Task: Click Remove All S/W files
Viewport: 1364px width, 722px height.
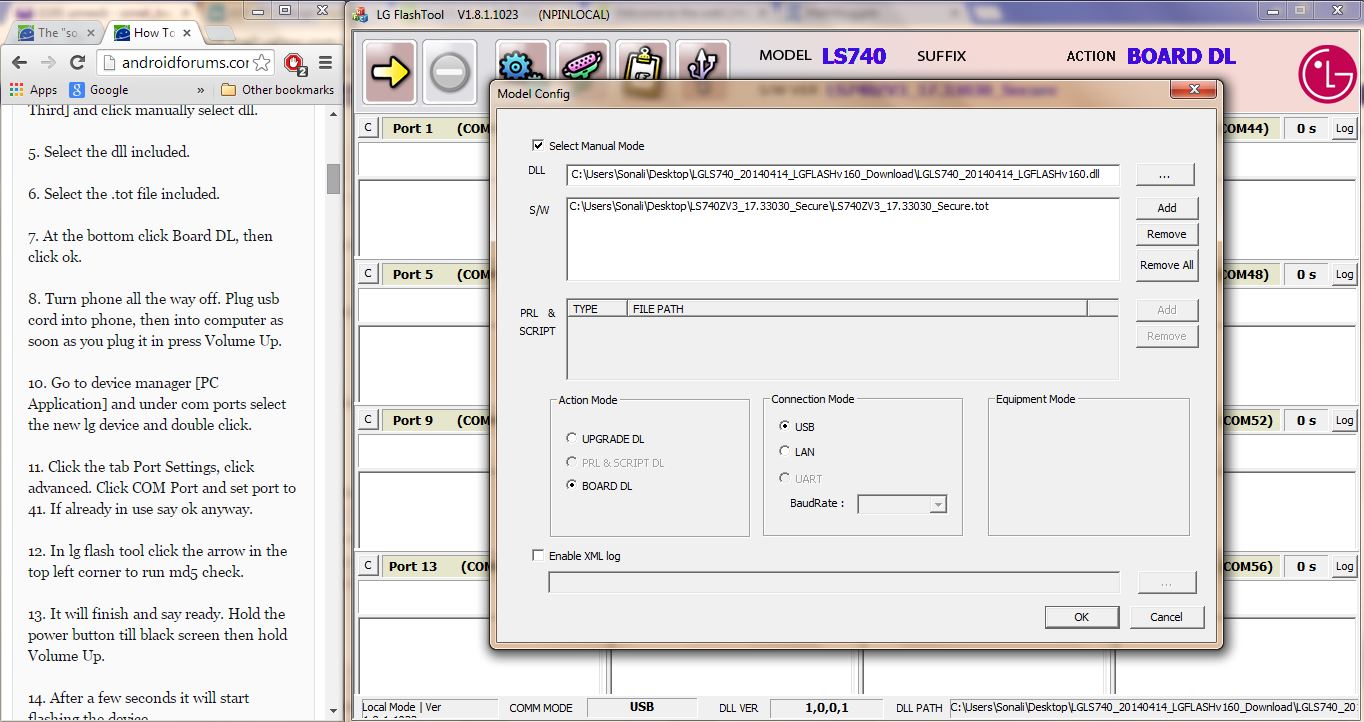Action: tap(1166, 265)
